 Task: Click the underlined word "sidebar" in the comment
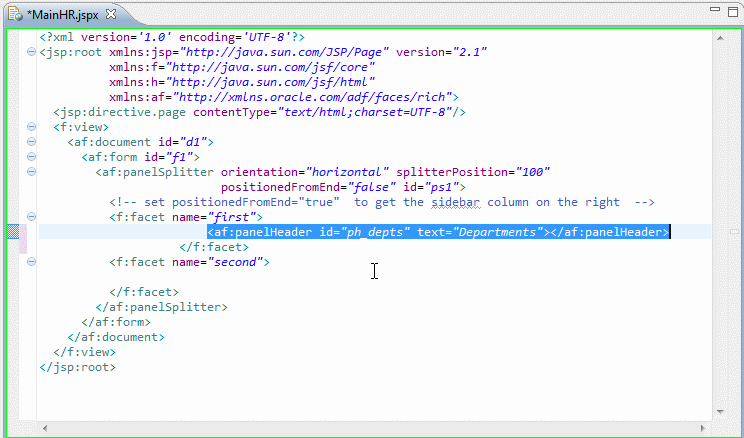point(456,202)
